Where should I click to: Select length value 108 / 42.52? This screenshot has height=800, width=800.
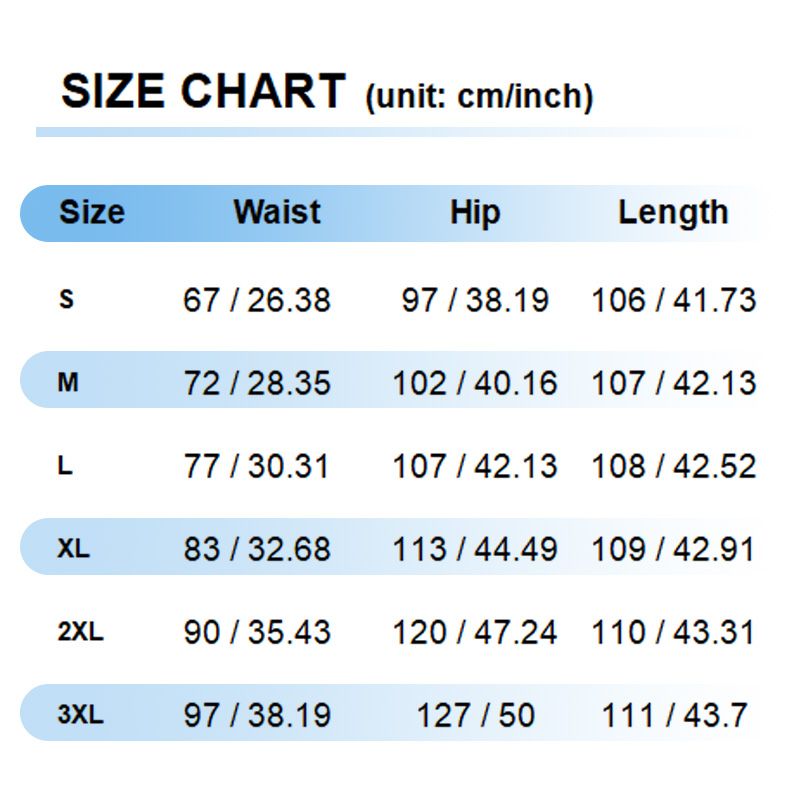coord(674,466)
